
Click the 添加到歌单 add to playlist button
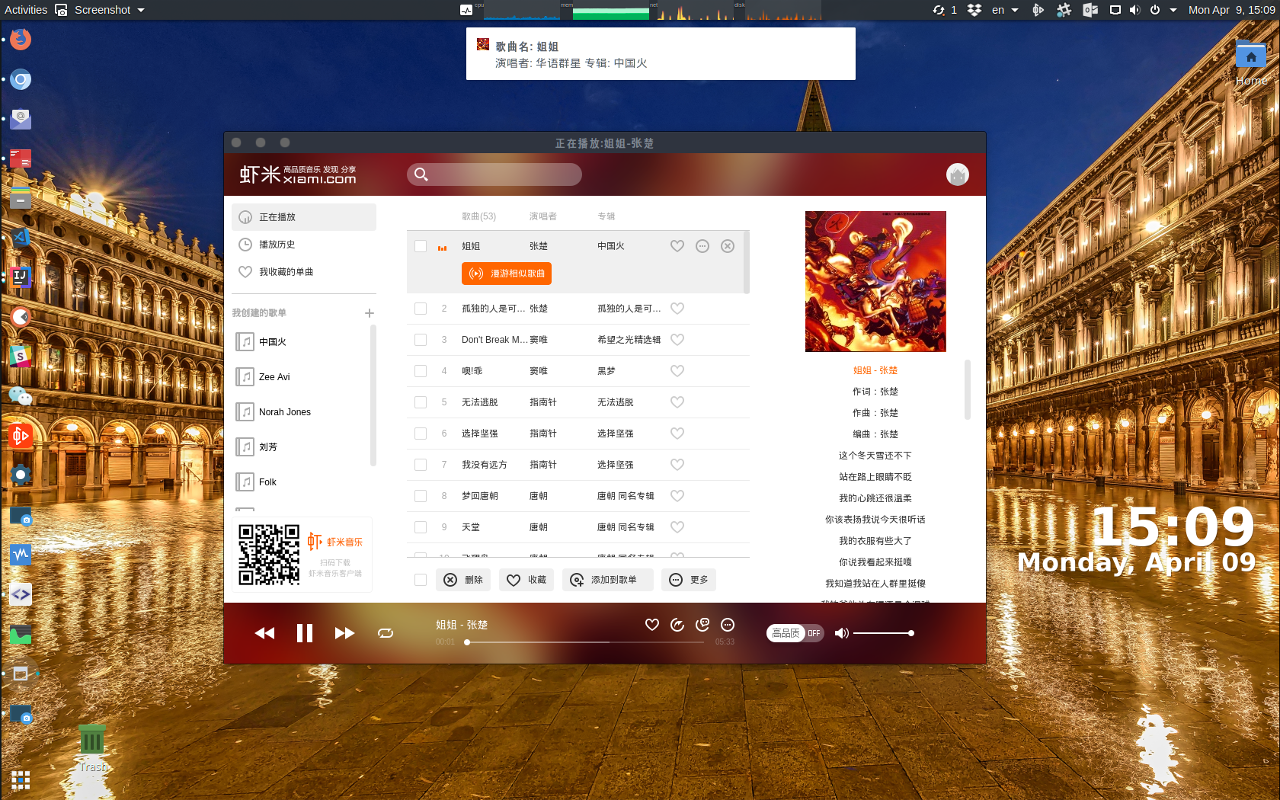tap(608, 580)
